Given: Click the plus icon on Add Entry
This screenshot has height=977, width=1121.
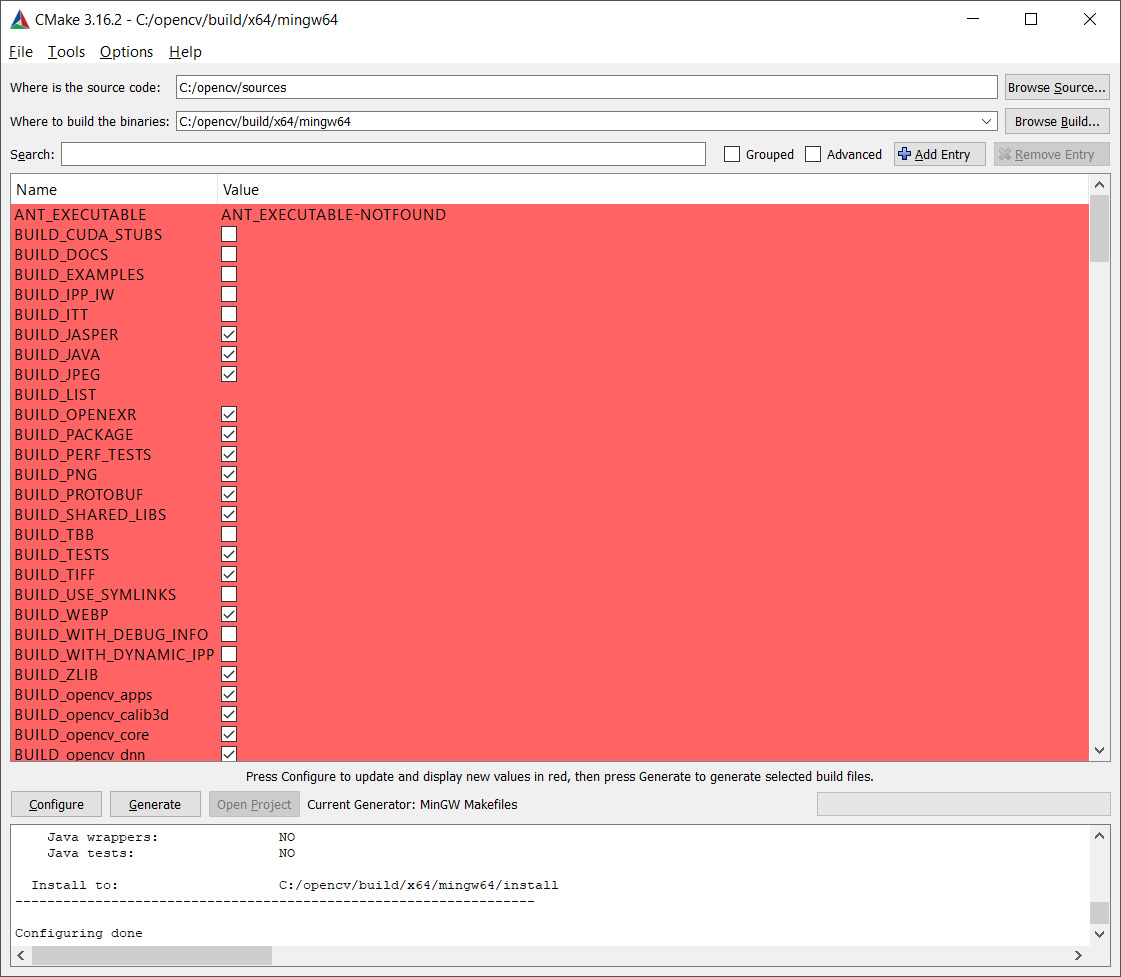Looking at the screenshot, I should pos(904,154).
